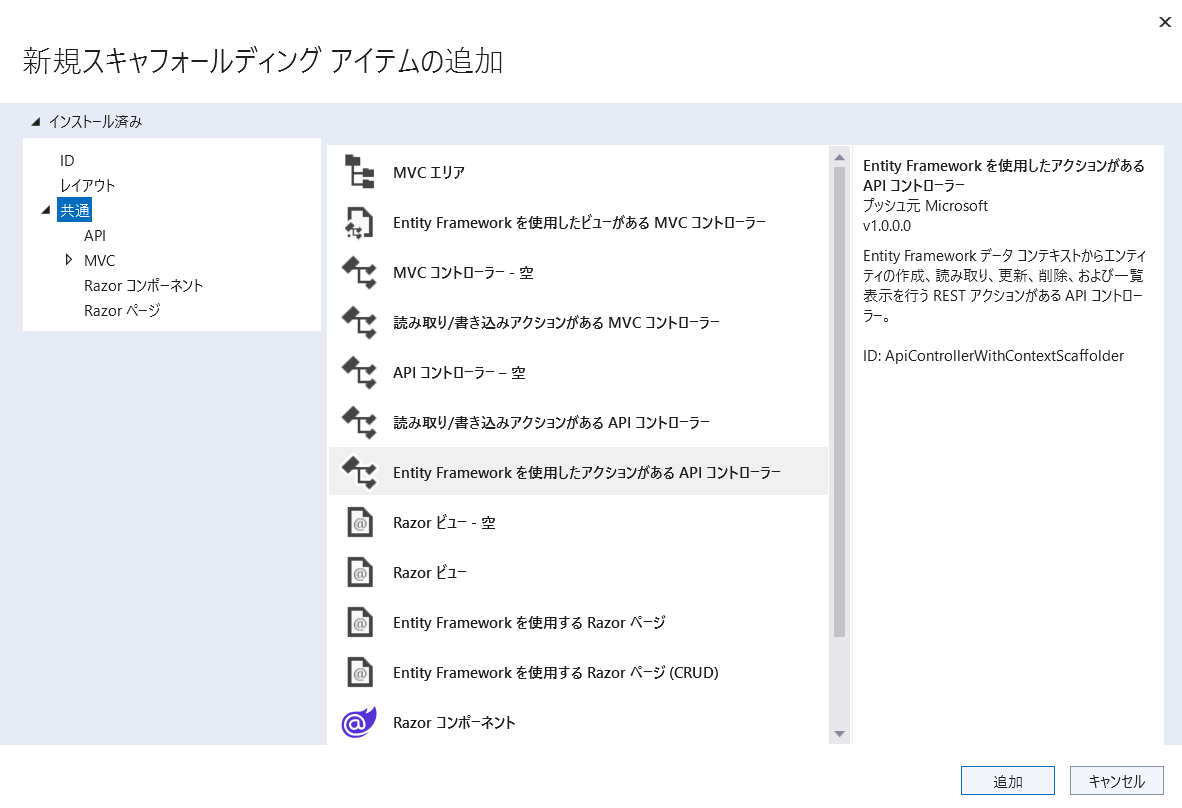Select Razor ページ in the left tree
The width and height of the screenshot is (1182, 808).
click(122, 311)
